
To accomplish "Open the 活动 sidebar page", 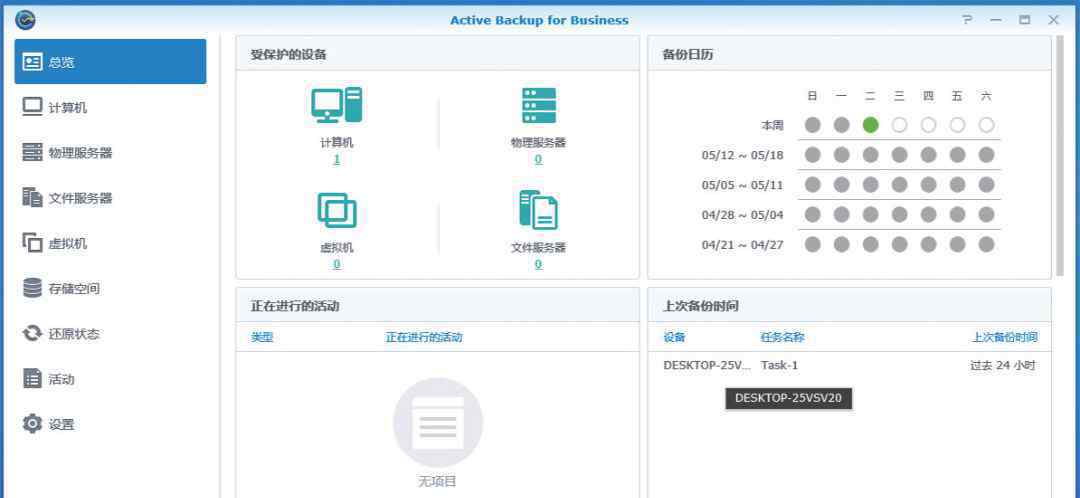I will tap(62, 379).
